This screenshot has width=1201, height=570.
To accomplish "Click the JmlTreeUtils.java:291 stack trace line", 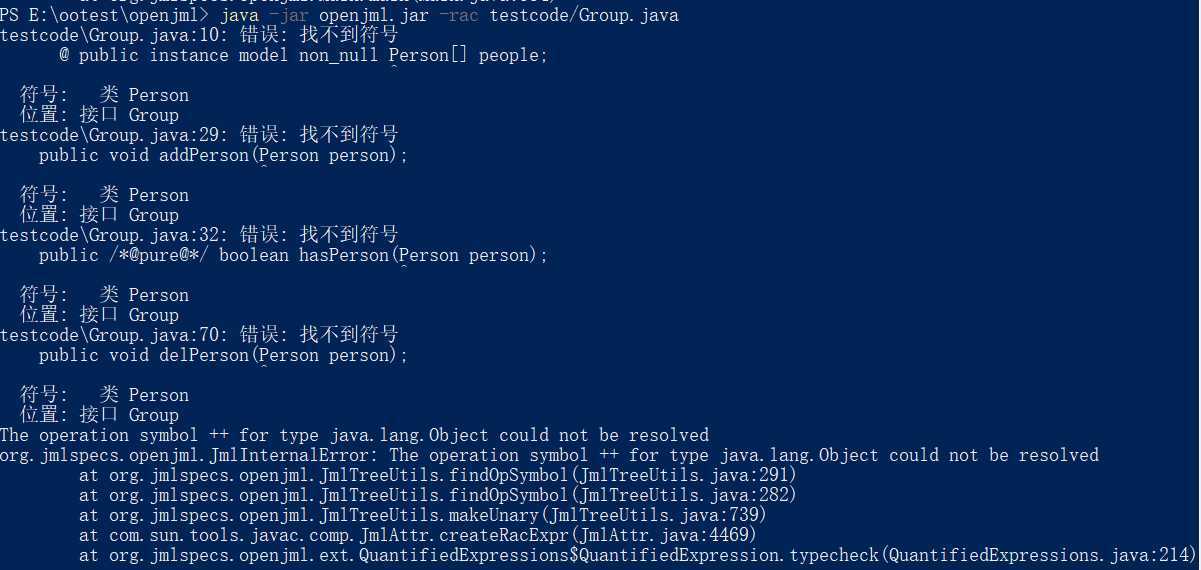I will tap(438, 475).
